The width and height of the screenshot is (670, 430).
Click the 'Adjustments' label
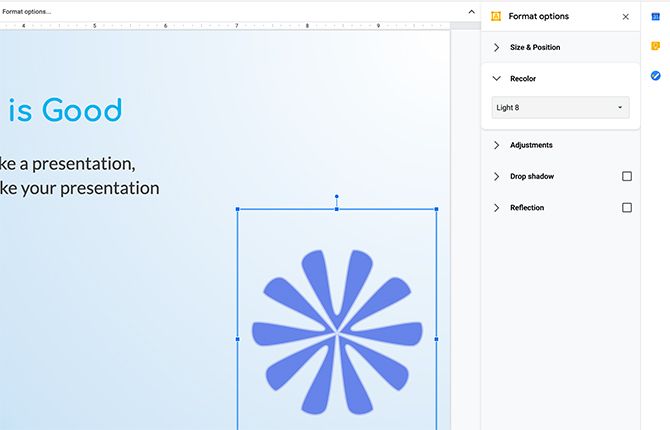point(531,145)
